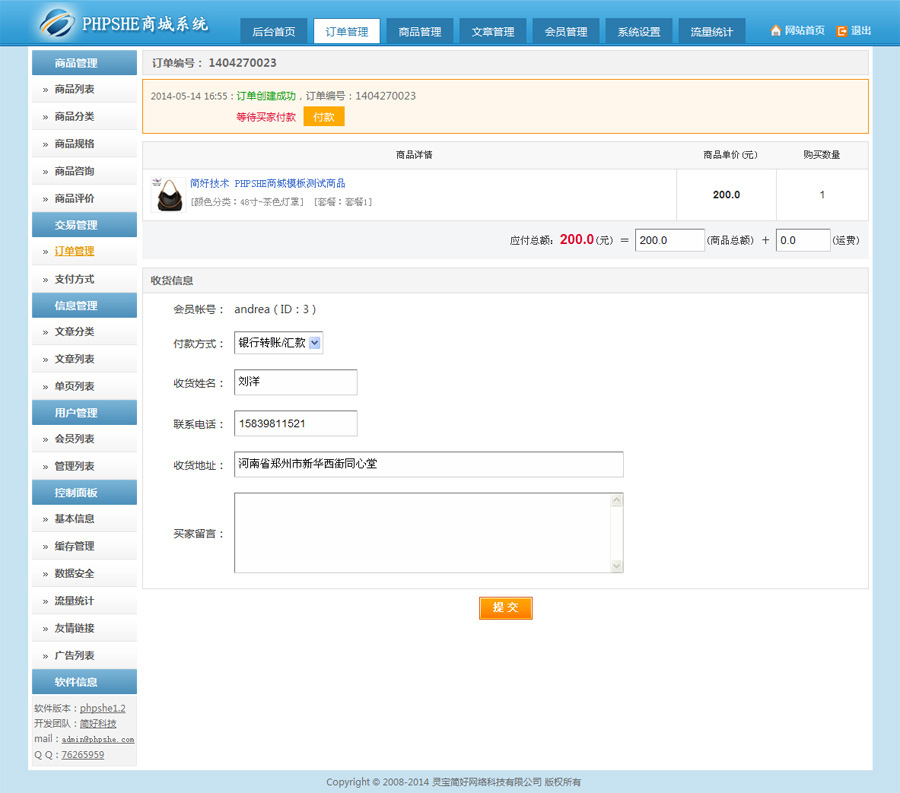
Task: Switch to the 商品管理 tab
Action: pyautogui.click(x=420, y=32)
